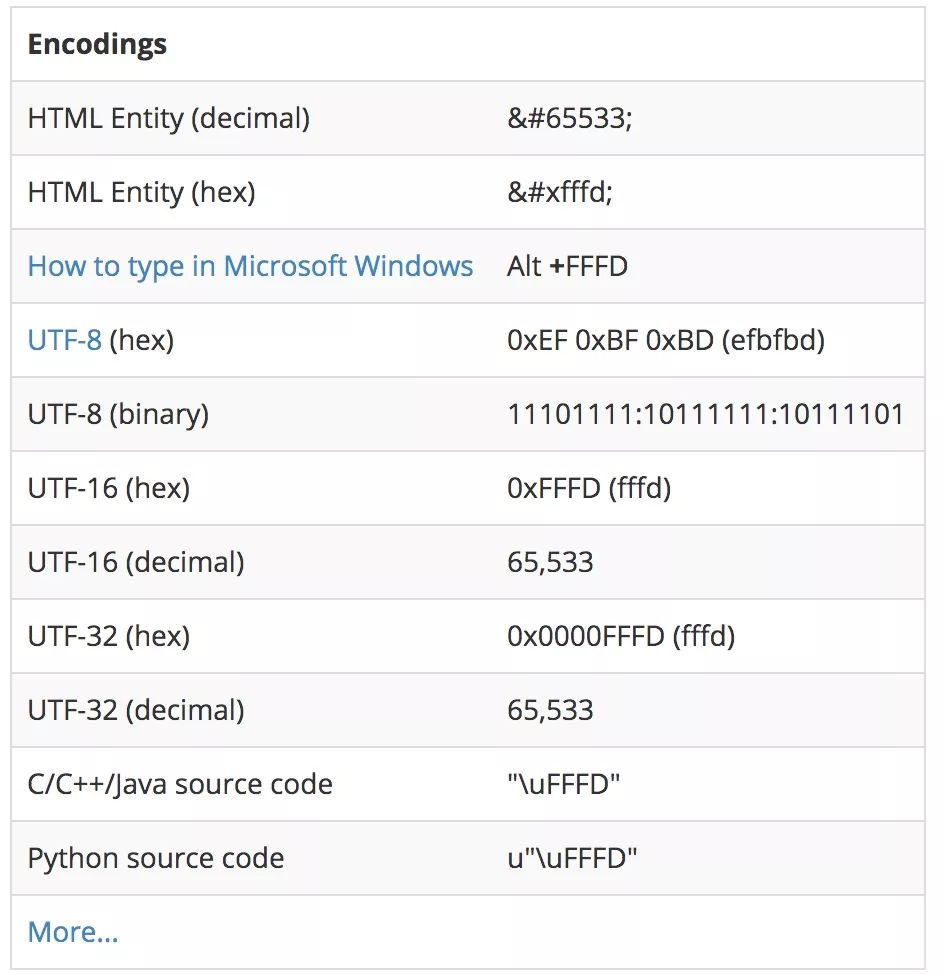942x974 pixels.
Task: Click the Encodings table header
Action: 97,45
